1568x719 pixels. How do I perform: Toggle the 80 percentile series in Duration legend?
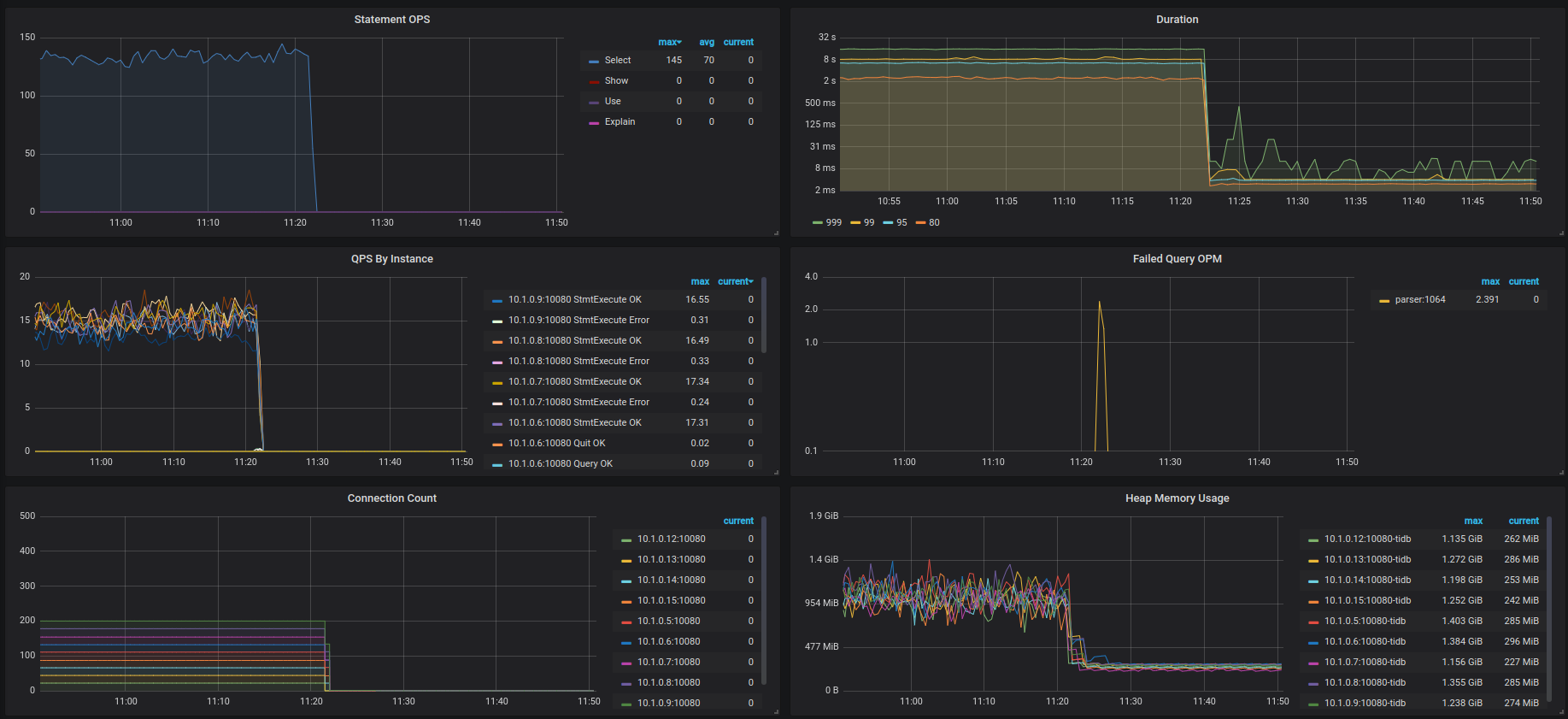pos(934,222)
